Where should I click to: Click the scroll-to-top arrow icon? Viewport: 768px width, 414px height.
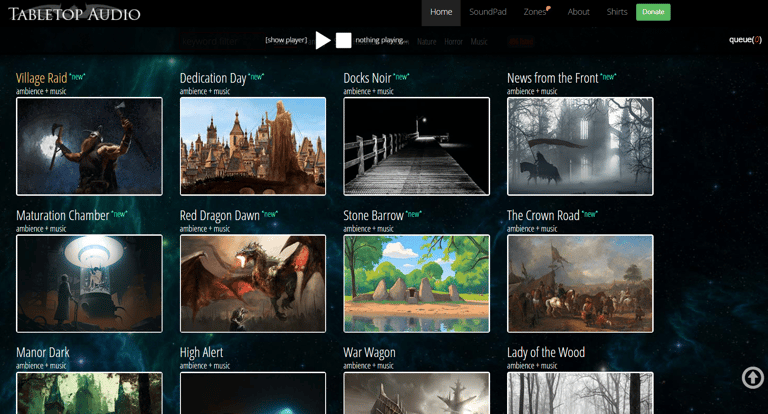point(752,378)
